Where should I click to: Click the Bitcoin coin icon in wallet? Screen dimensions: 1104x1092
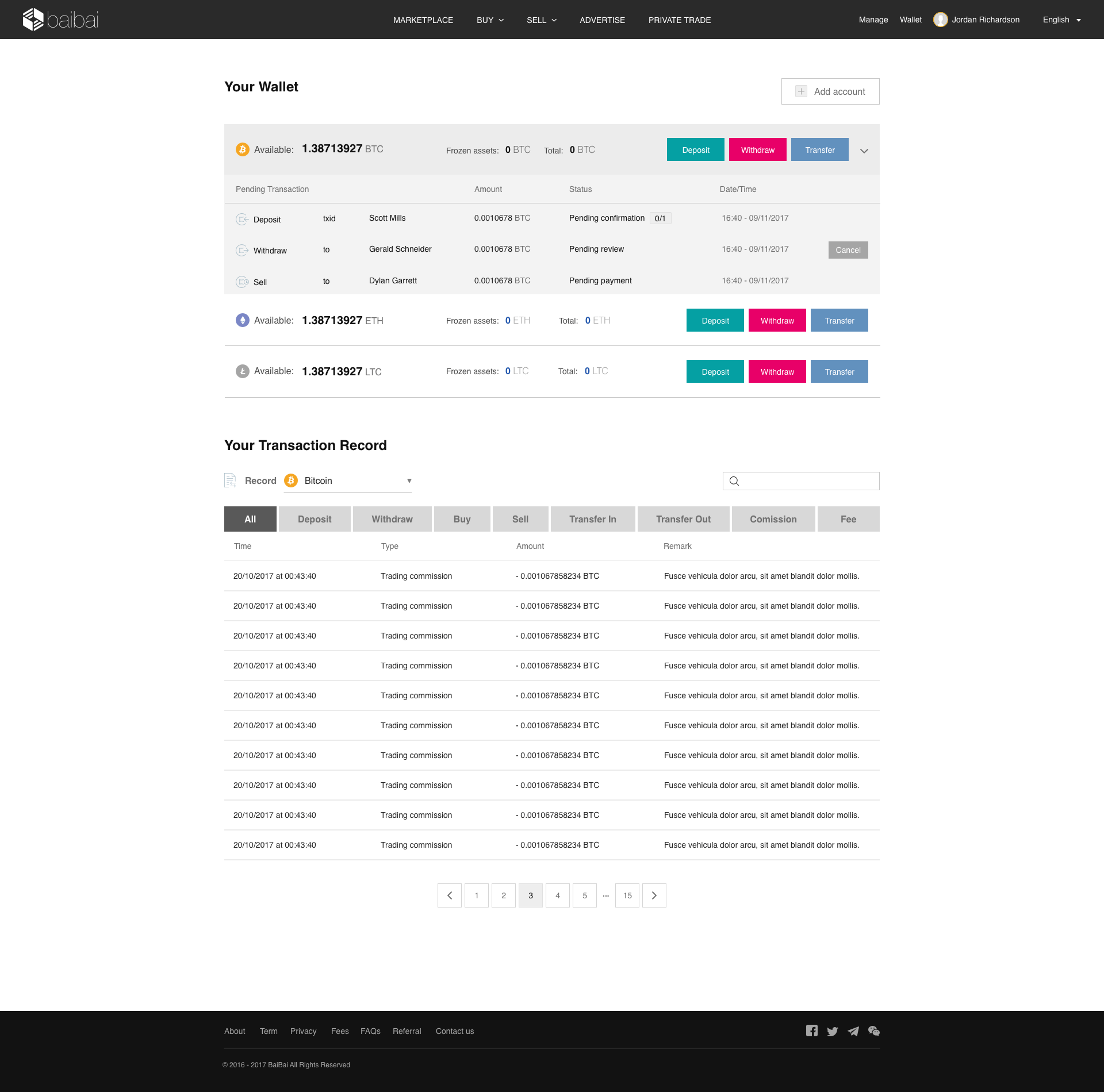[243, 149]
